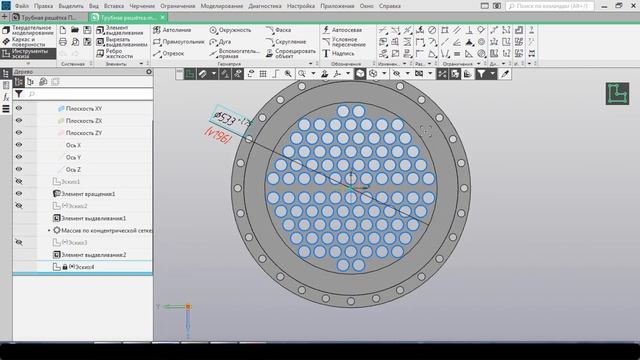Hide the Ось X axis
640x360 pixels.
pos(19,145)
